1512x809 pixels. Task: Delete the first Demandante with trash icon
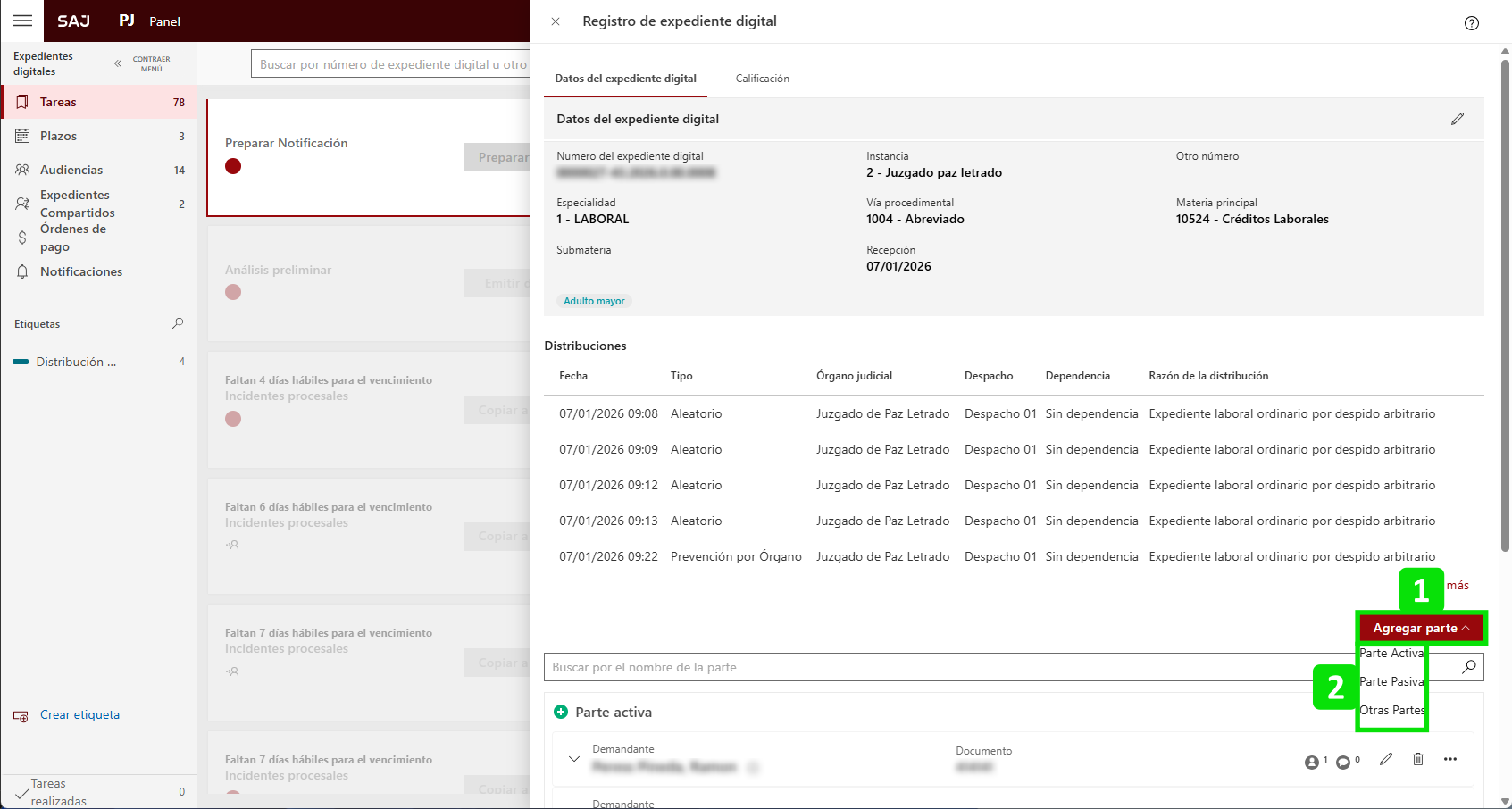pos(1417,759)
